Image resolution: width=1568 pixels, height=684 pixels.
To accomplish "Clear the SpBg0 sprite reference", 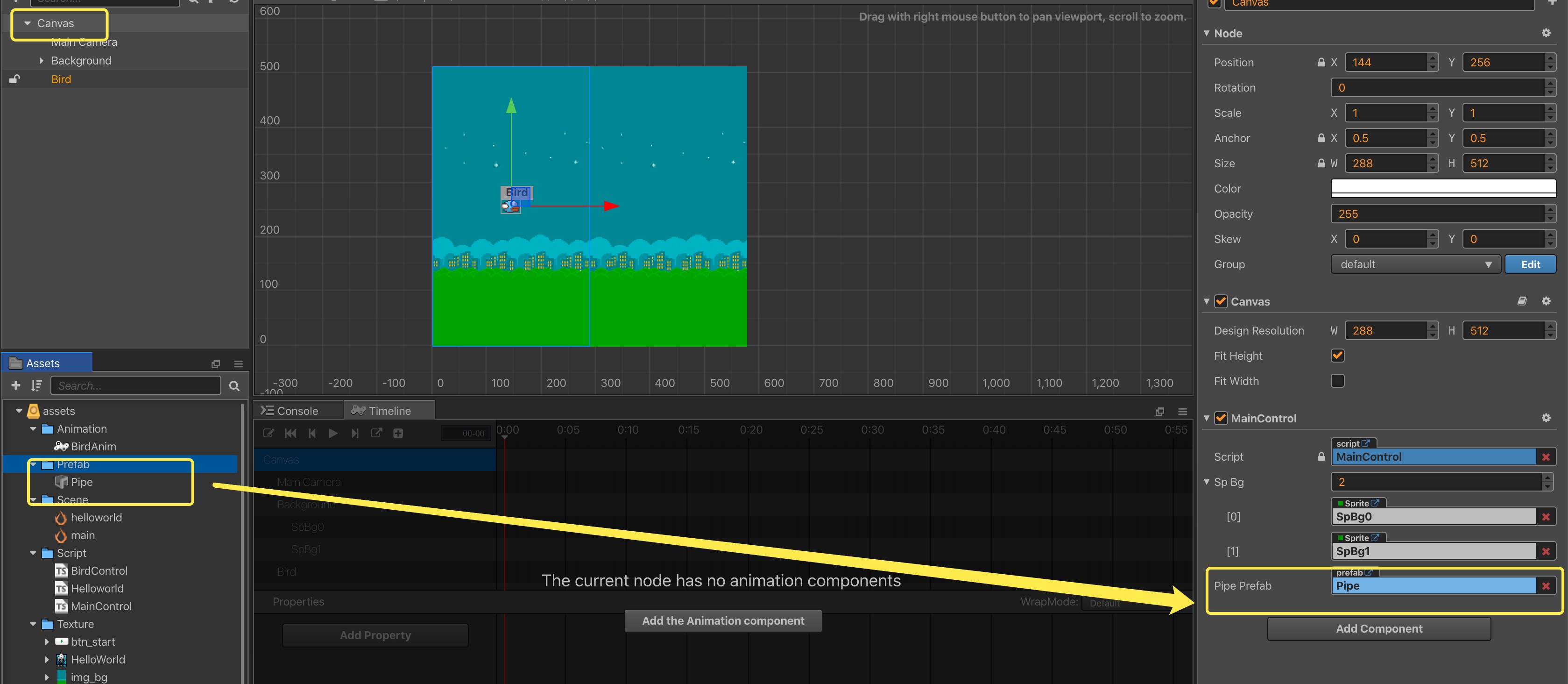I will pyautogui.click(x=1546, y=516).
